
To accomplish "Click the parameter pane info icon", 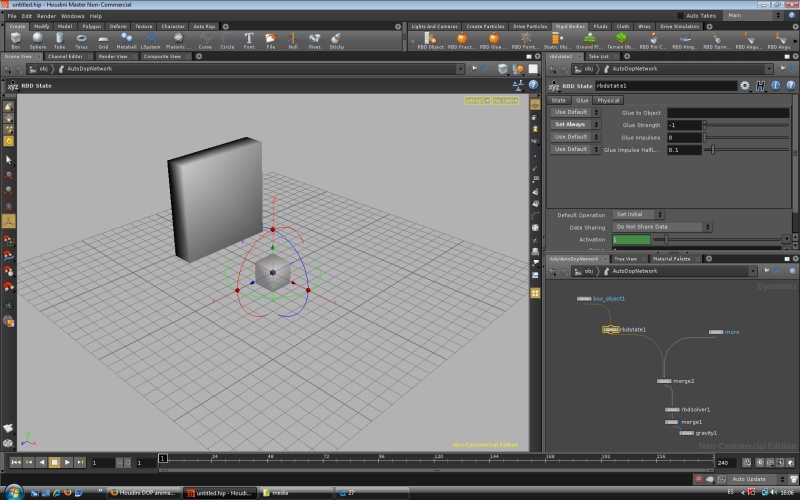I will pyautogui.click(x=776, y=86).
